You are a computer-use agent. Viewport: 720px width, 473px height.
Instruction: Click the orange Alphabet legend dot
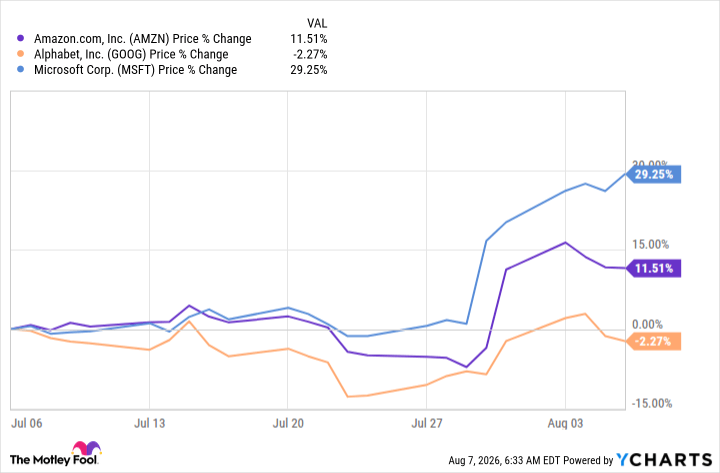coord(21,54)
